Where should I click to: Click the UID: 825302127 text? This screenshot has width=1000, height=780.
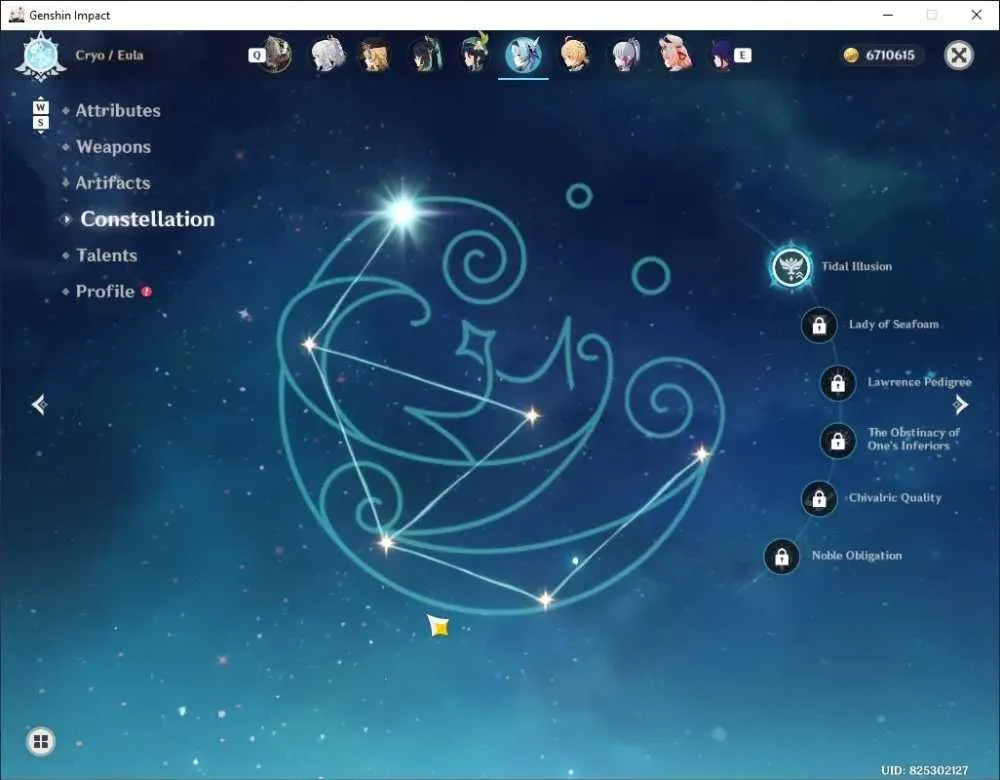click(x=924, y=770)
